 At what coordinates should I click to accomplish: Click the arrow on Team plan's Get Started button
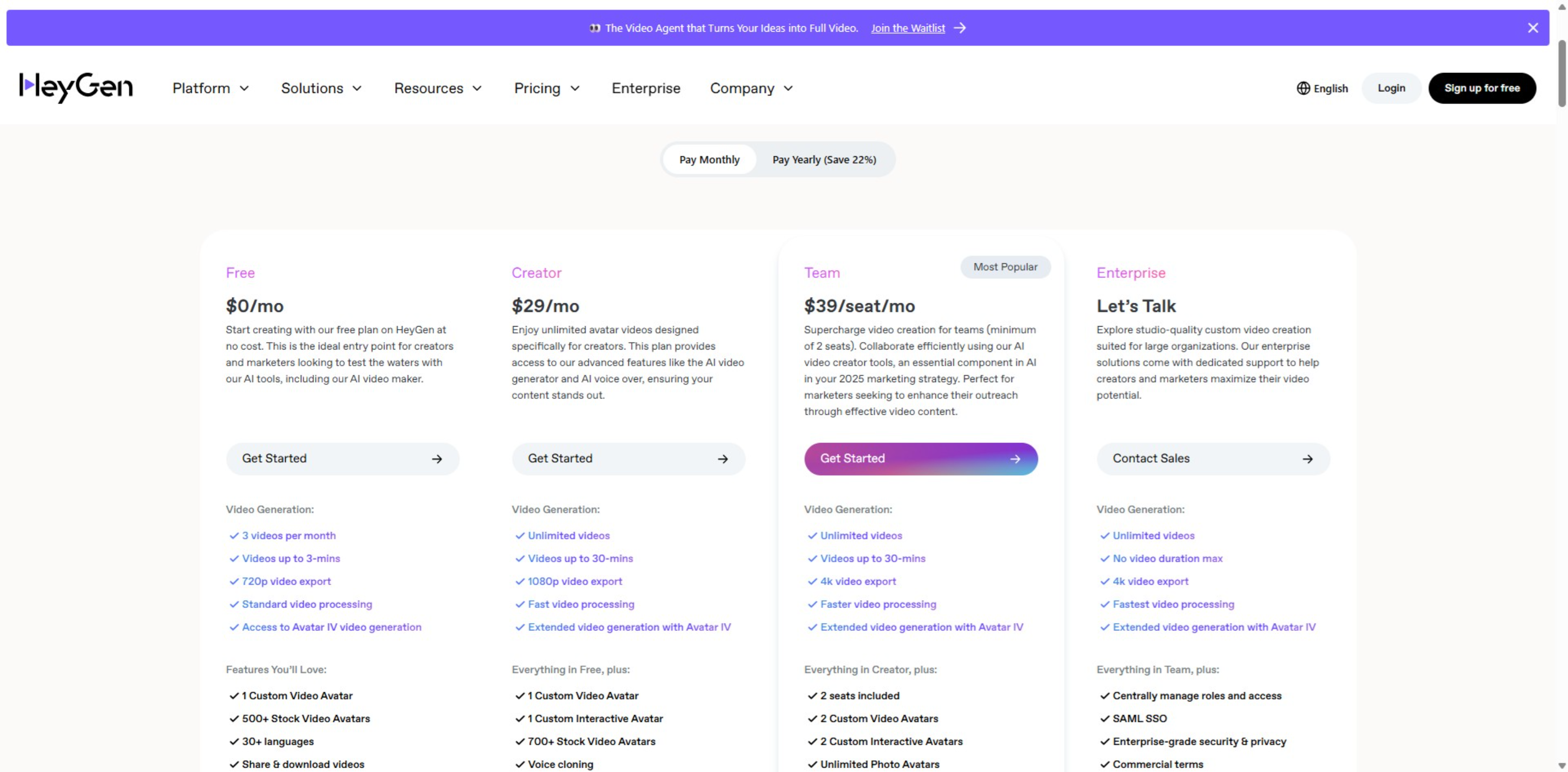pos(1014,459)
